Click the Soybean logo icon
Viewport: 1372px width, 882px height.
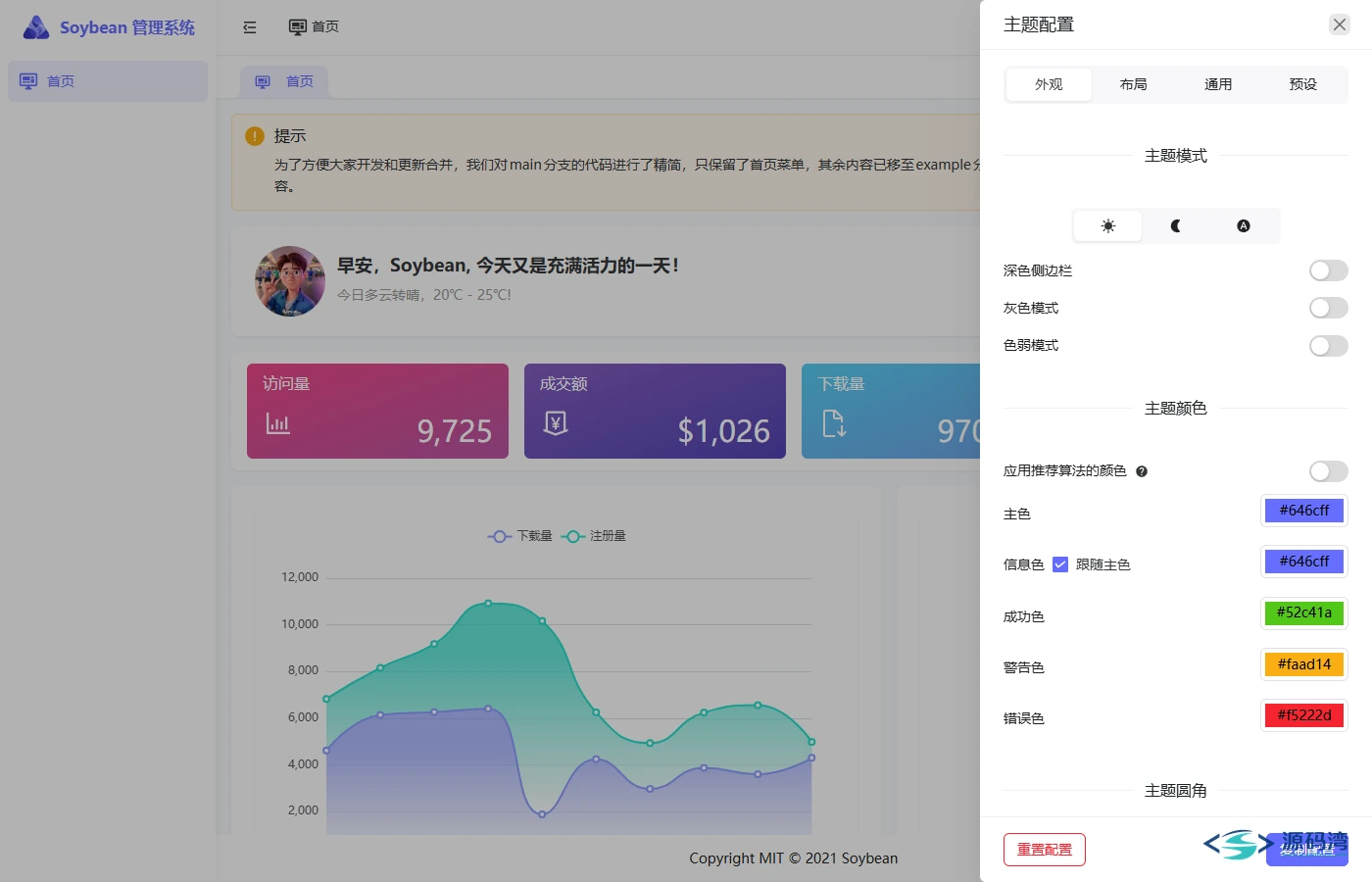(x=36, y=27)
